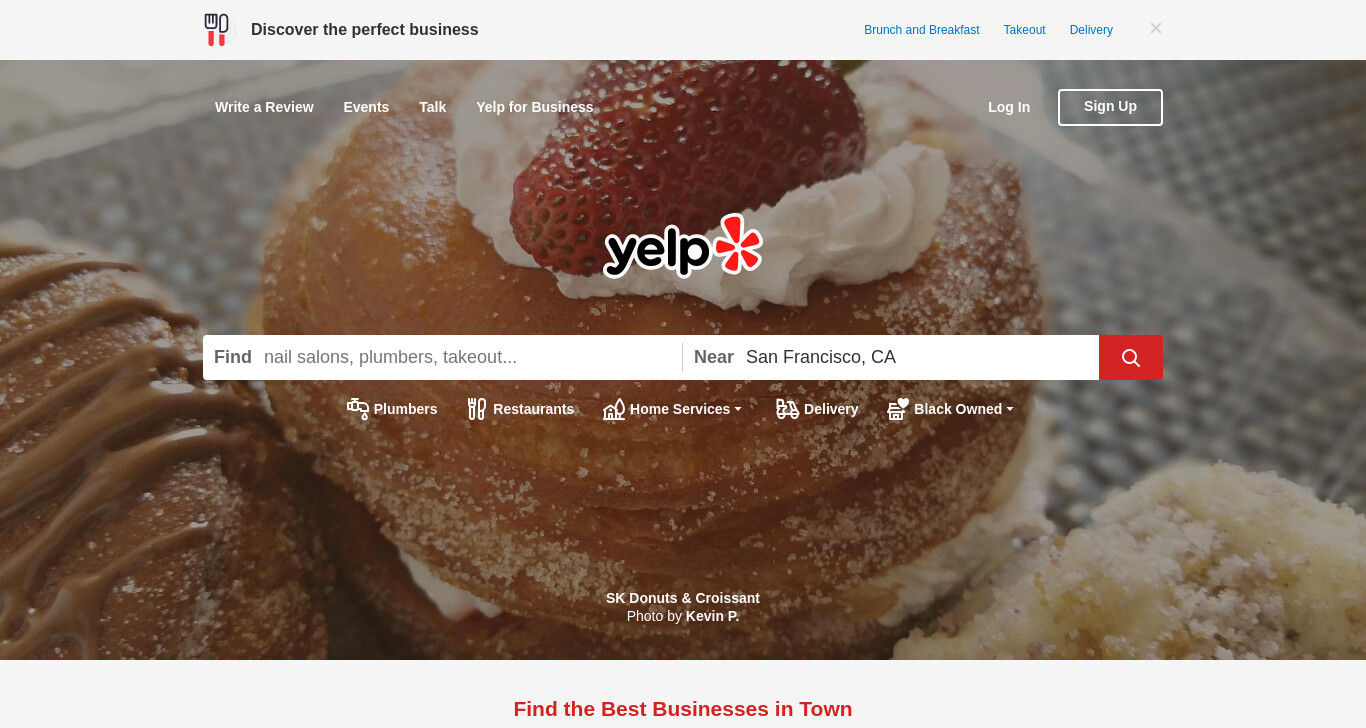
Task: Click the Home Services house icon
Action: pyautogui.click(x=614, y=409)
